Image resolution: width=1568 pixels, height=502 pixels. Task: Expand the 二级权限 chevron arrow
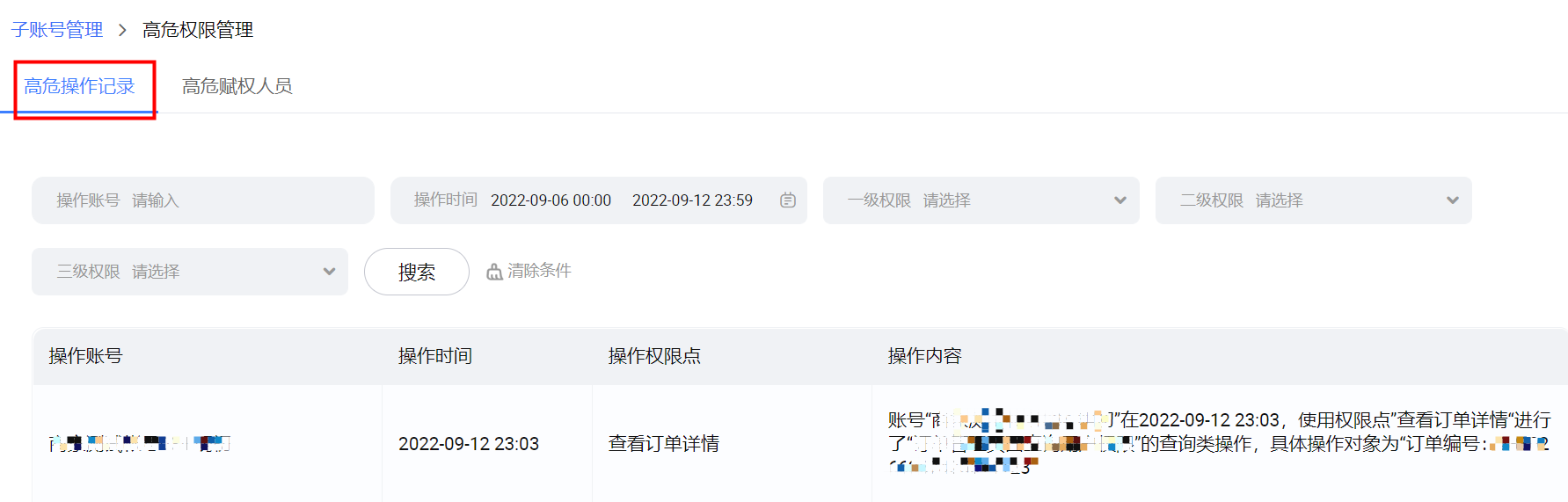click(1453, 200)
